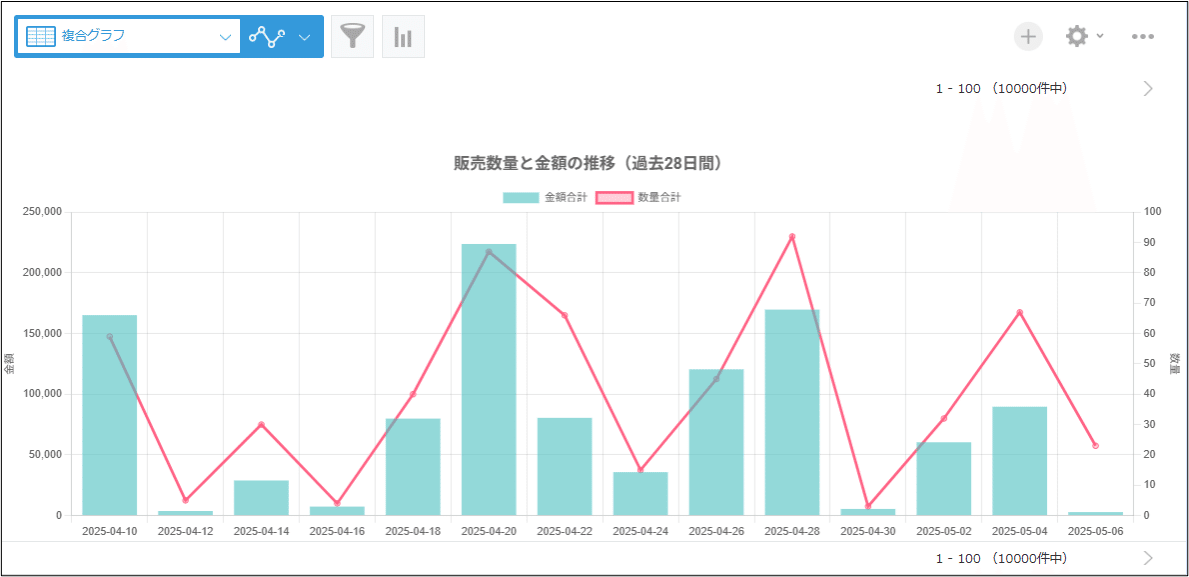Toggle the 金額合計 legend label
Viewport: 1189px width, 577px height.
565,198
